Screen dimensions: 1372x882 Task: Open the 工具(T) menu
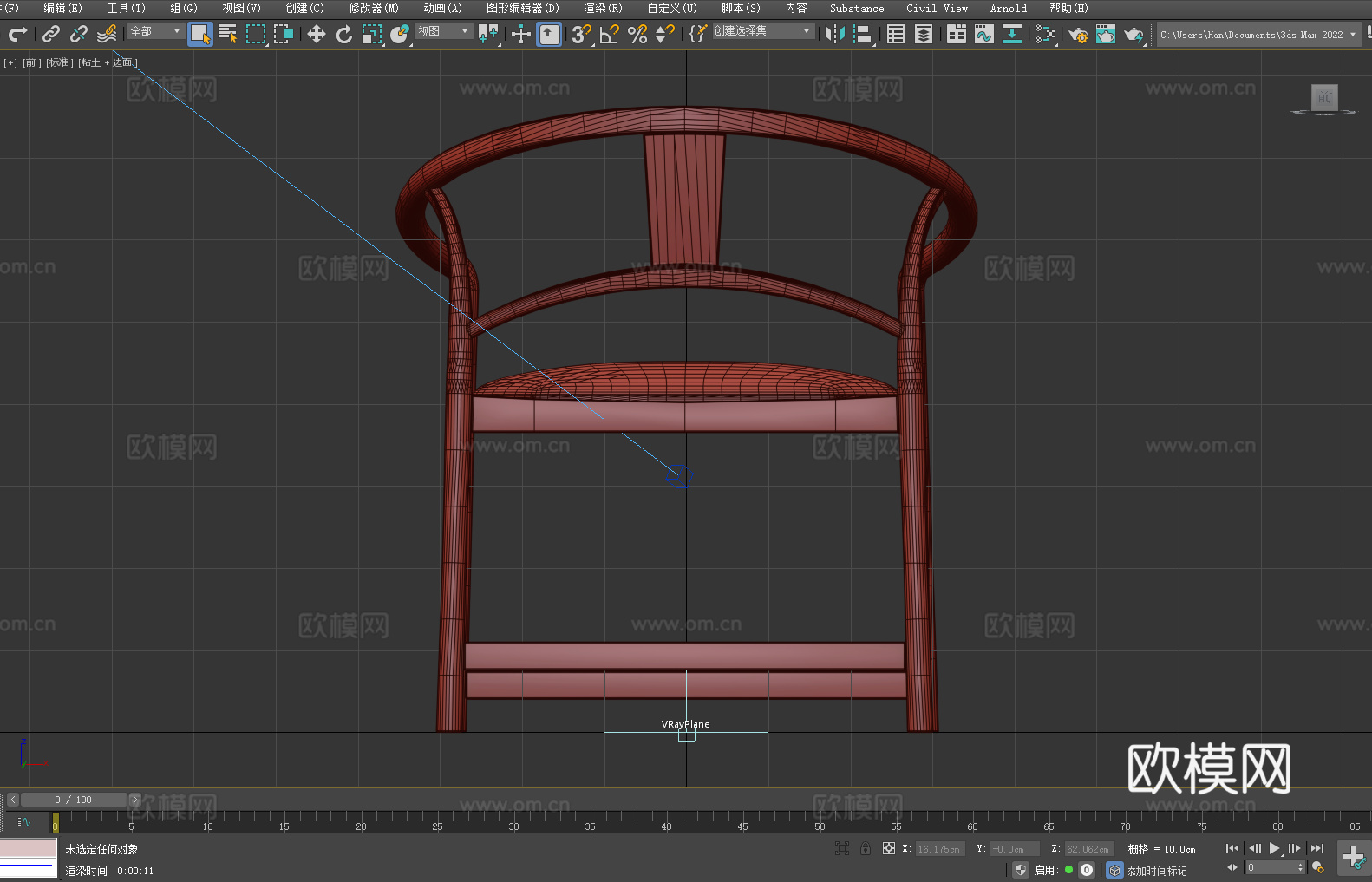click(126, 8)
